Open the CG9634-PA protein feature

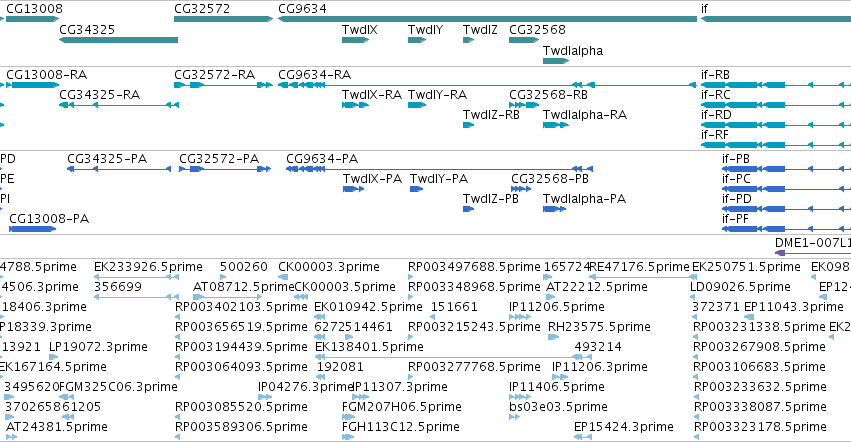[x=440, y=169]
